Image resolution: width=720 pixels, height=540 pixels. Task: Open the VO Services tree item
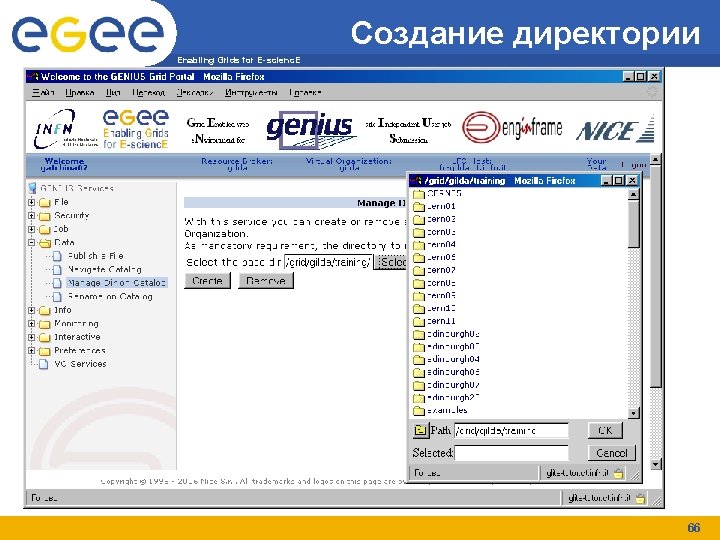80,364
